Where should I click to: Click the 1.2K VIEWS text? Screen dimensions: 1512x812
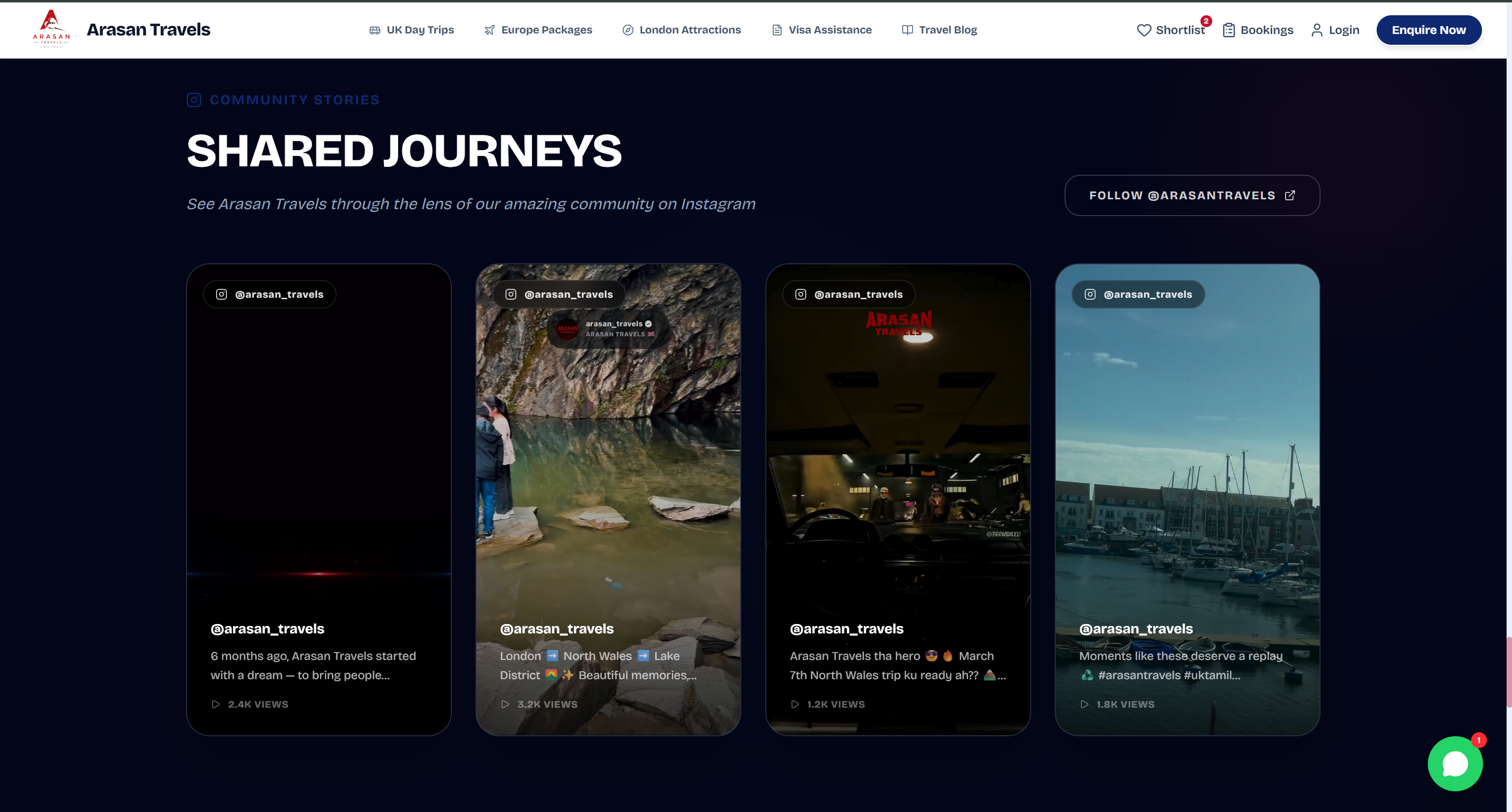pyautogui.click(x=836, y=704)
